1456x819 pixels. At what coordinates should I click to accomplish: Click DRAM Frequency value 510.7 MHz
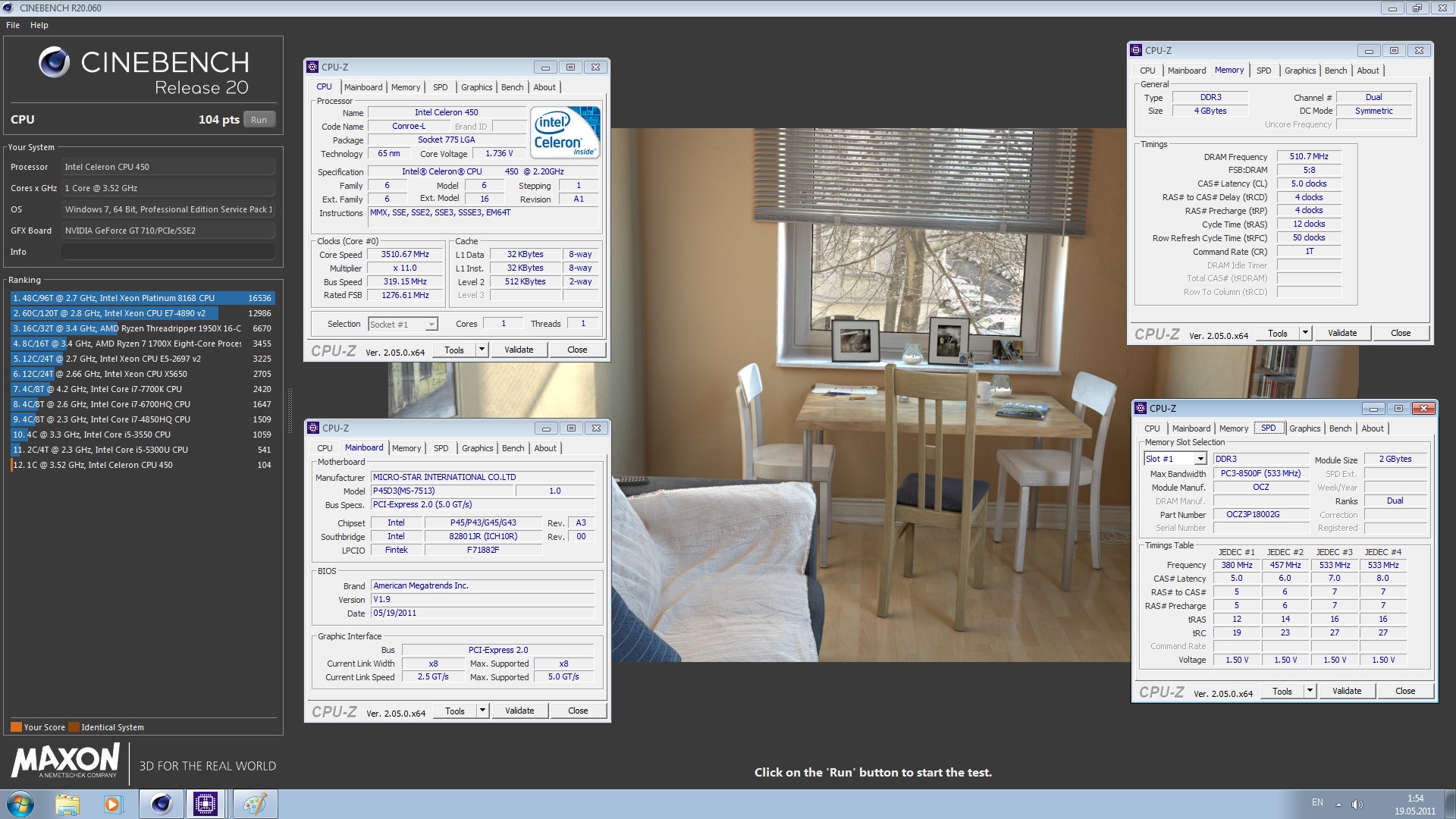[x=1309, y=156]
